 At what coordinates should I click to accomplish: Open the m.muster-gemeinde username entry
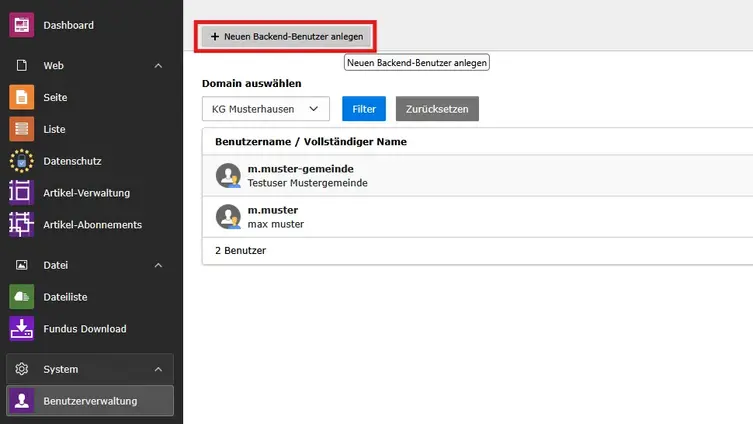[300, 169]
